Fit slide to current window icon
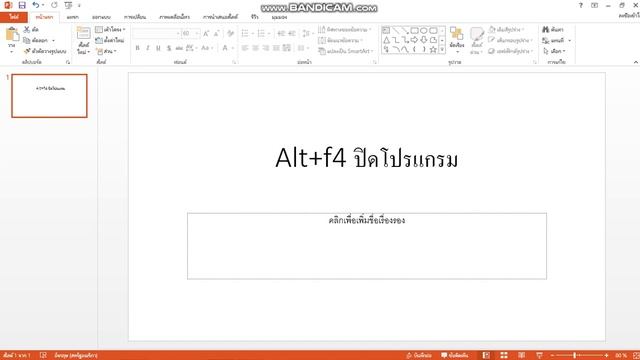Viewport: 640px width, 360px height. tap(636, 356)
